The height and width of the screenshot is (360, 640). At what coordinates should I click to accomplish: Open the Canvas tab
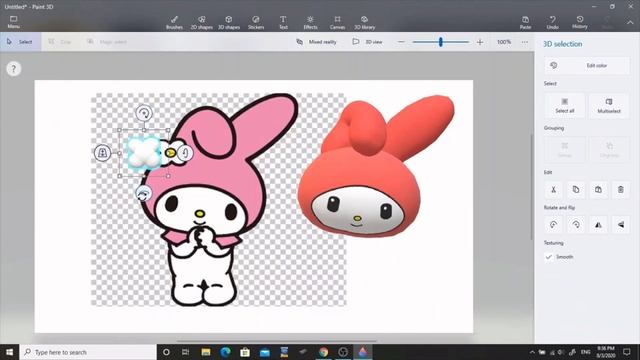[338, 22]
